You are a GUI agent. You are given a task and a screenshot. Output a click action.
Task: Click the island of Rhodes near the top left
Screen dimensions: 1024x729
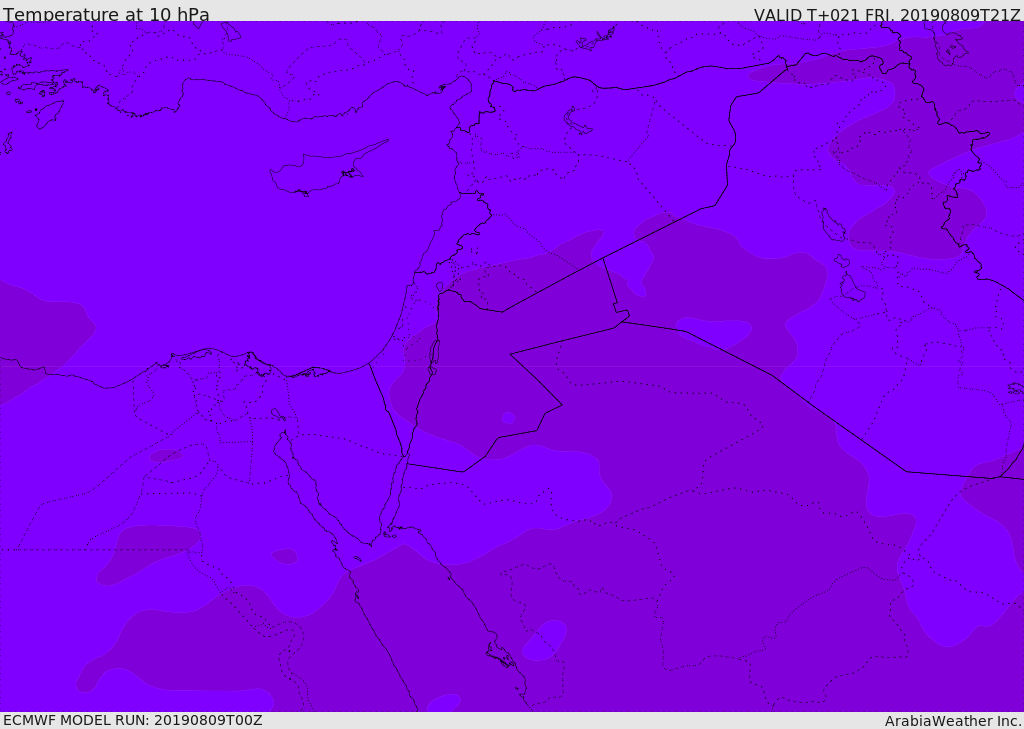coord(48,113)
